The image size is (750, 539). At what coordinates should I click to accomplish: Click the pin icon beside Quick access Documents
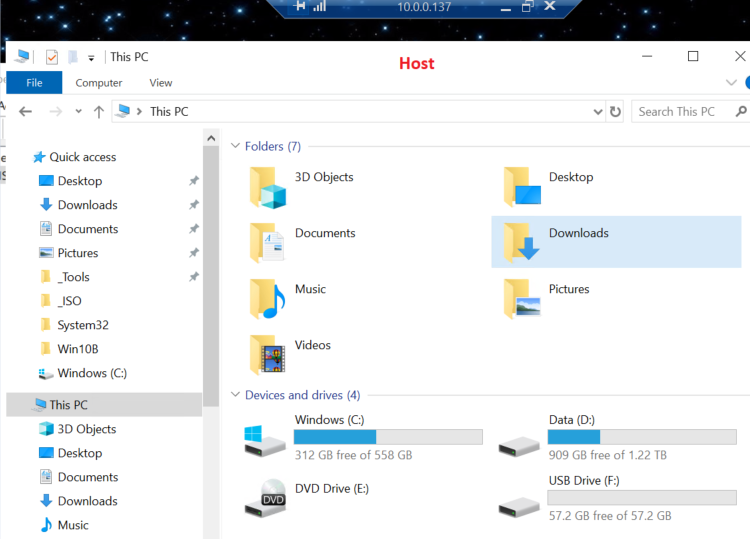click(x=194, y=229)
